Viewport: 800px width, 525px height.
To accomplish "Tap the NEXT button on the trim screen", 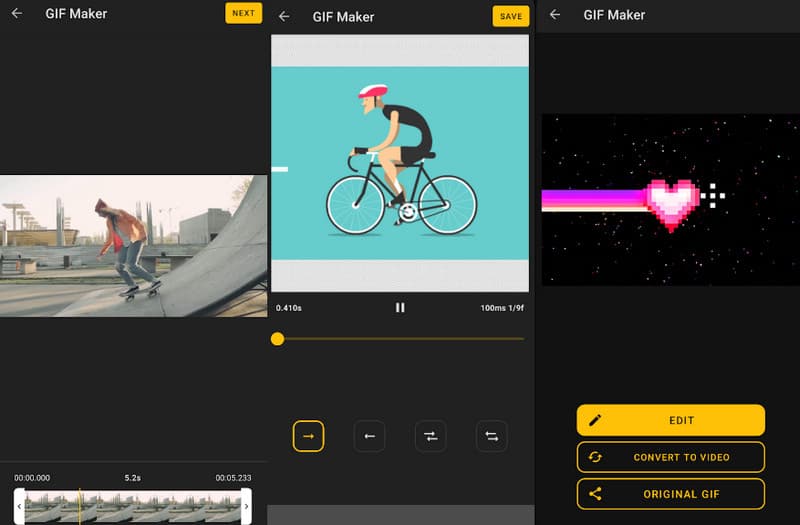I will coord(243,13).
